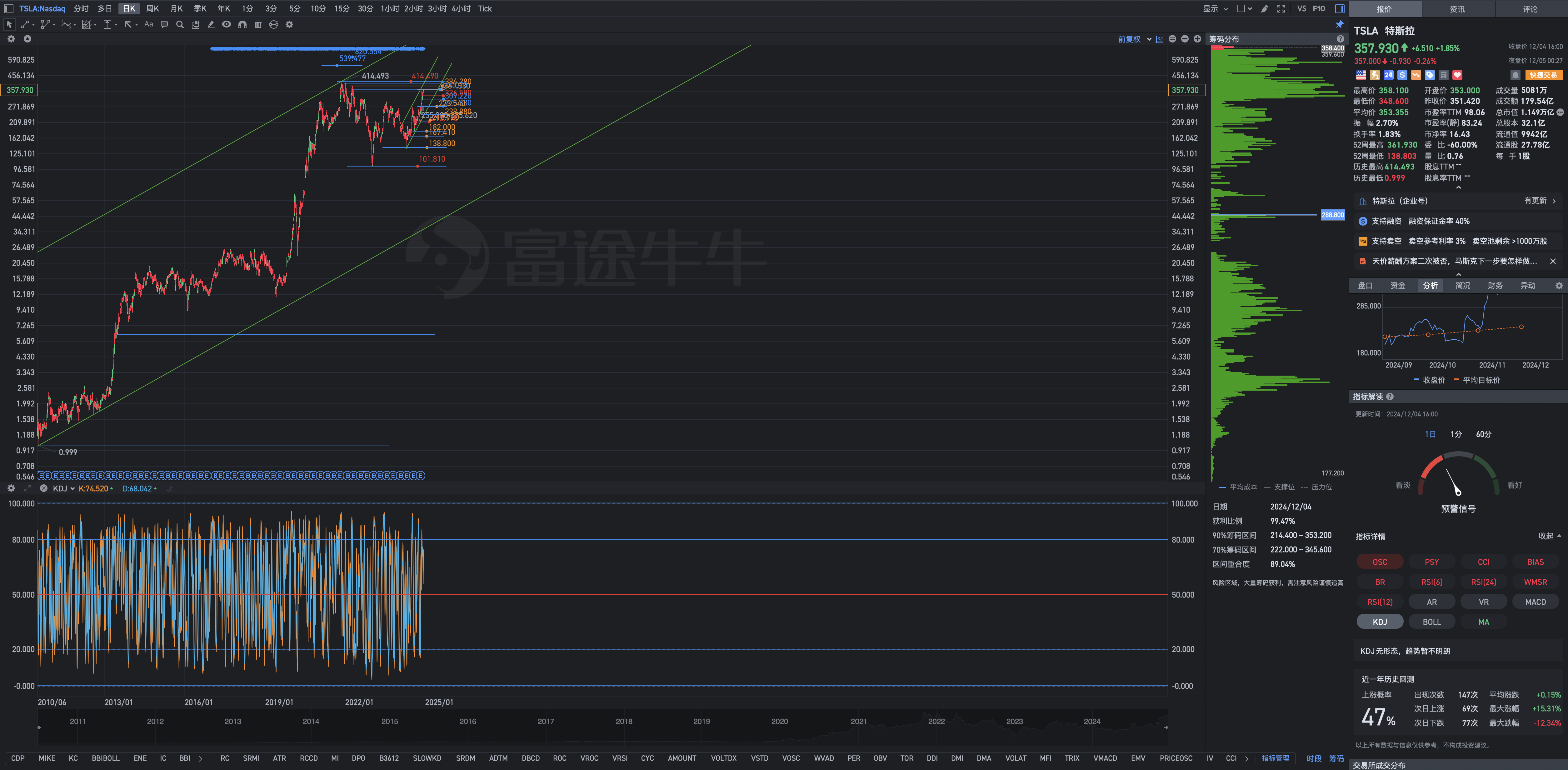Open 指标管理 indicator management link
The height and width of the screenshot is (770, 1568).
coord(1275,758)
